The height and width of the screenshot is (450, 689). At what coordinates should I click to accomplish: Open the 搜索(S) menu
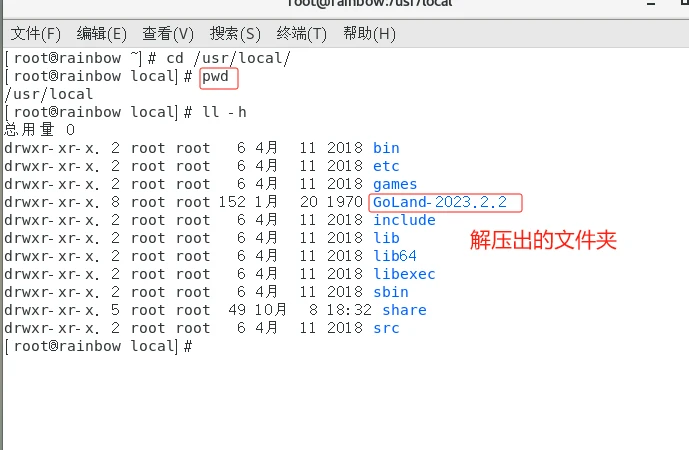236,34
